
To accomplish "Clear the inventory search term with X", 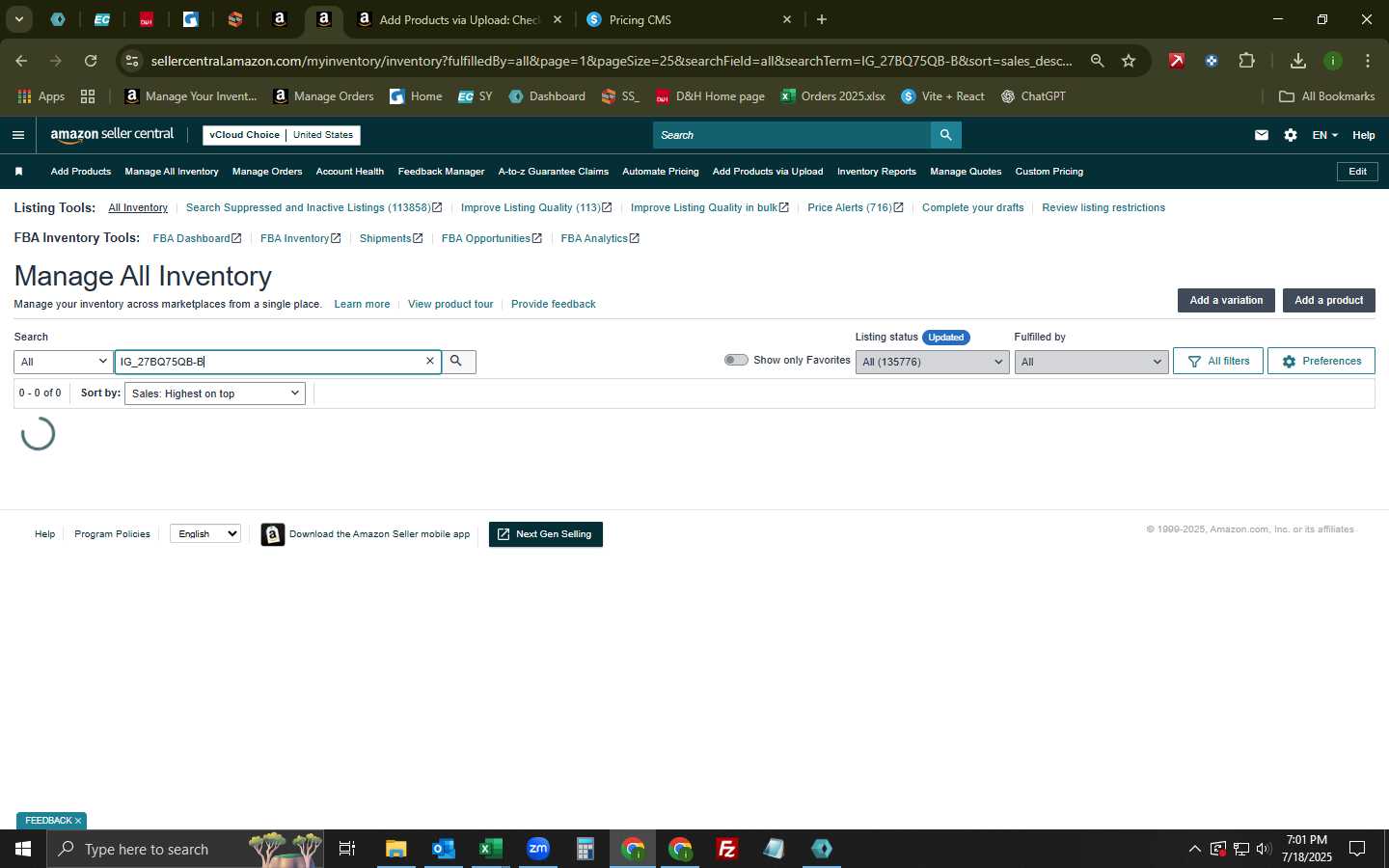I will pyautogui.click(x=430, y=361).
